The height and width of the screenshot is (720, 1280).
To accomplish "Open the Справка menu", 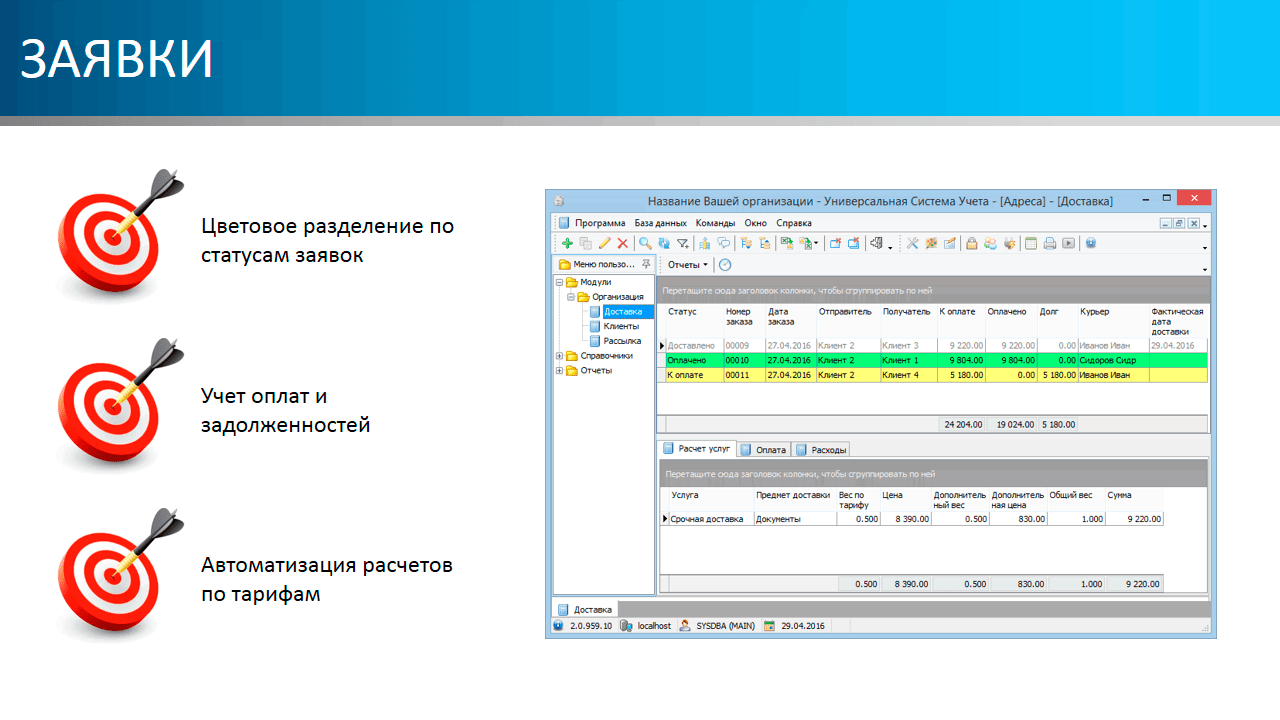I will [794, 223].
